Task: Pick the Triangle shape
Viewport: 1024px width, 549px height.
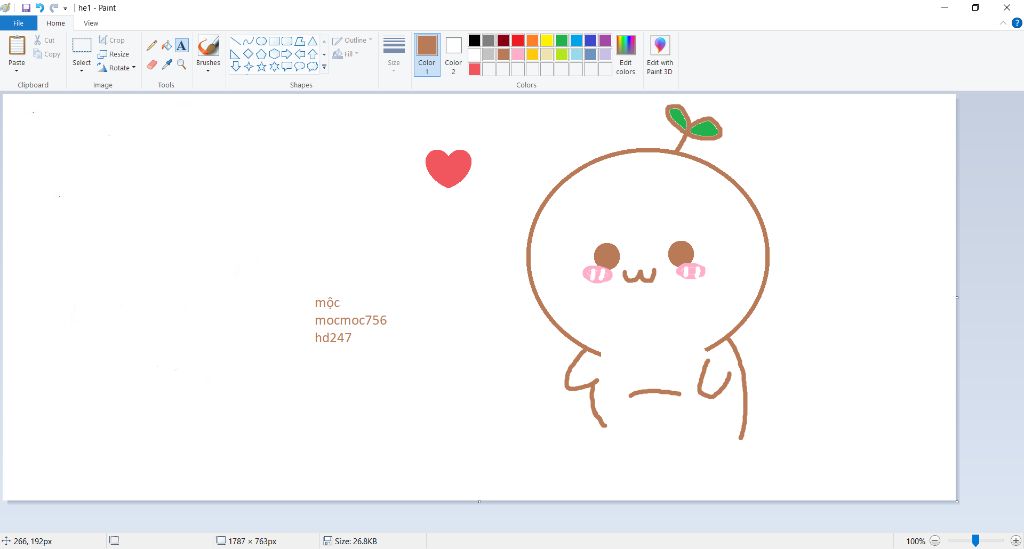Action: 313,41
